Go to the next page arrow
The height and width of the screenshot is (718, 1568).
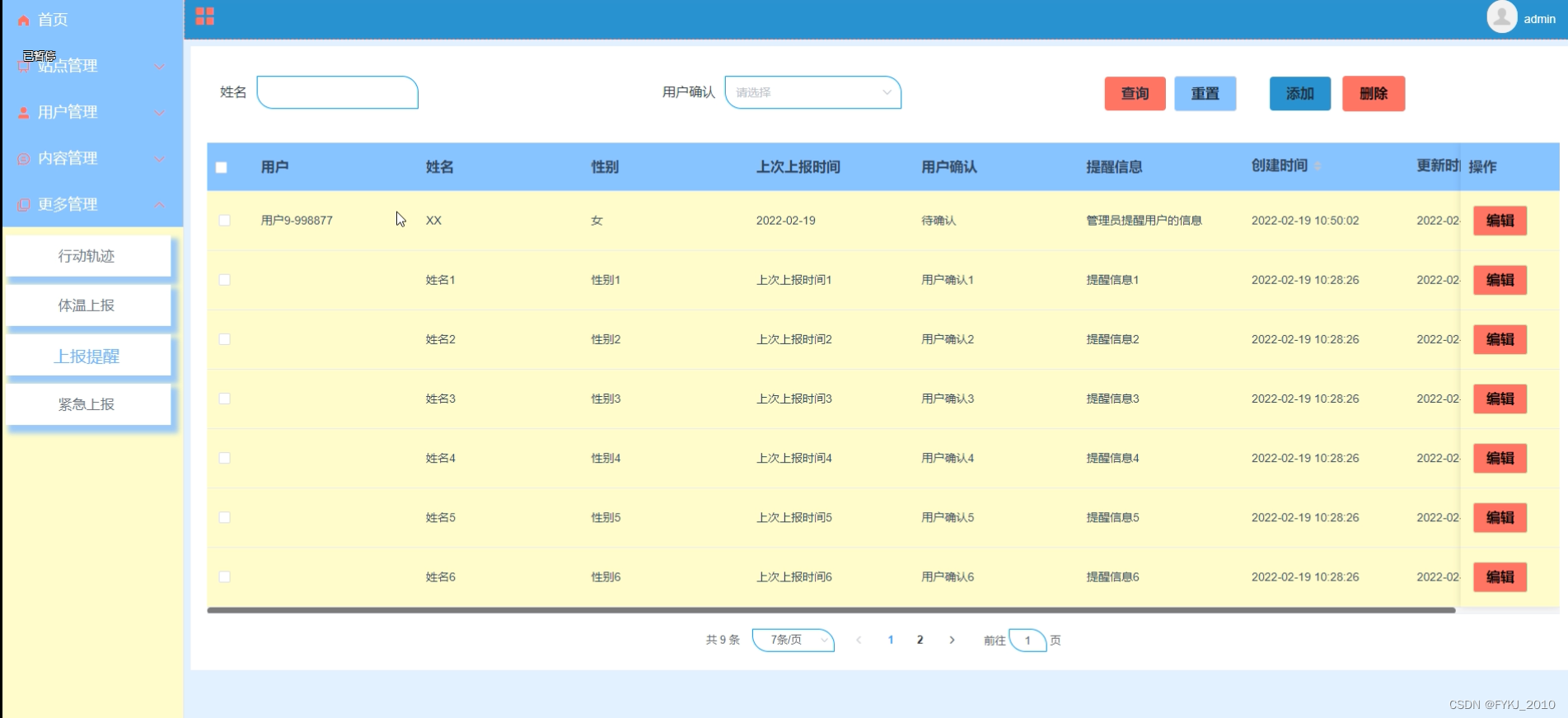coord(952,640)
